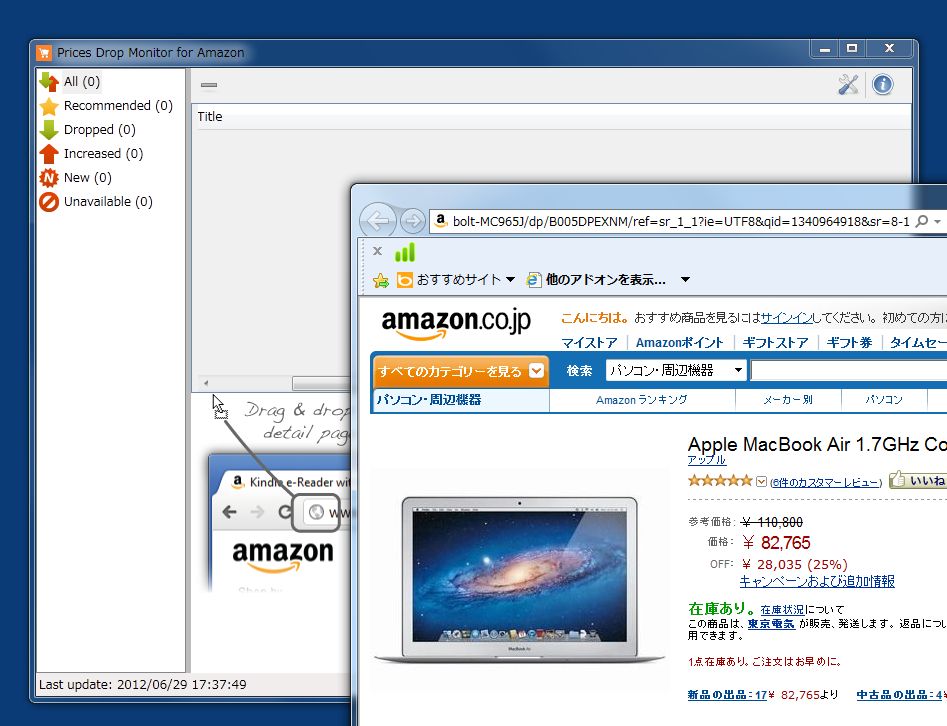Click the green signal bars icon
Screen dimensions: 947x726
405,252
